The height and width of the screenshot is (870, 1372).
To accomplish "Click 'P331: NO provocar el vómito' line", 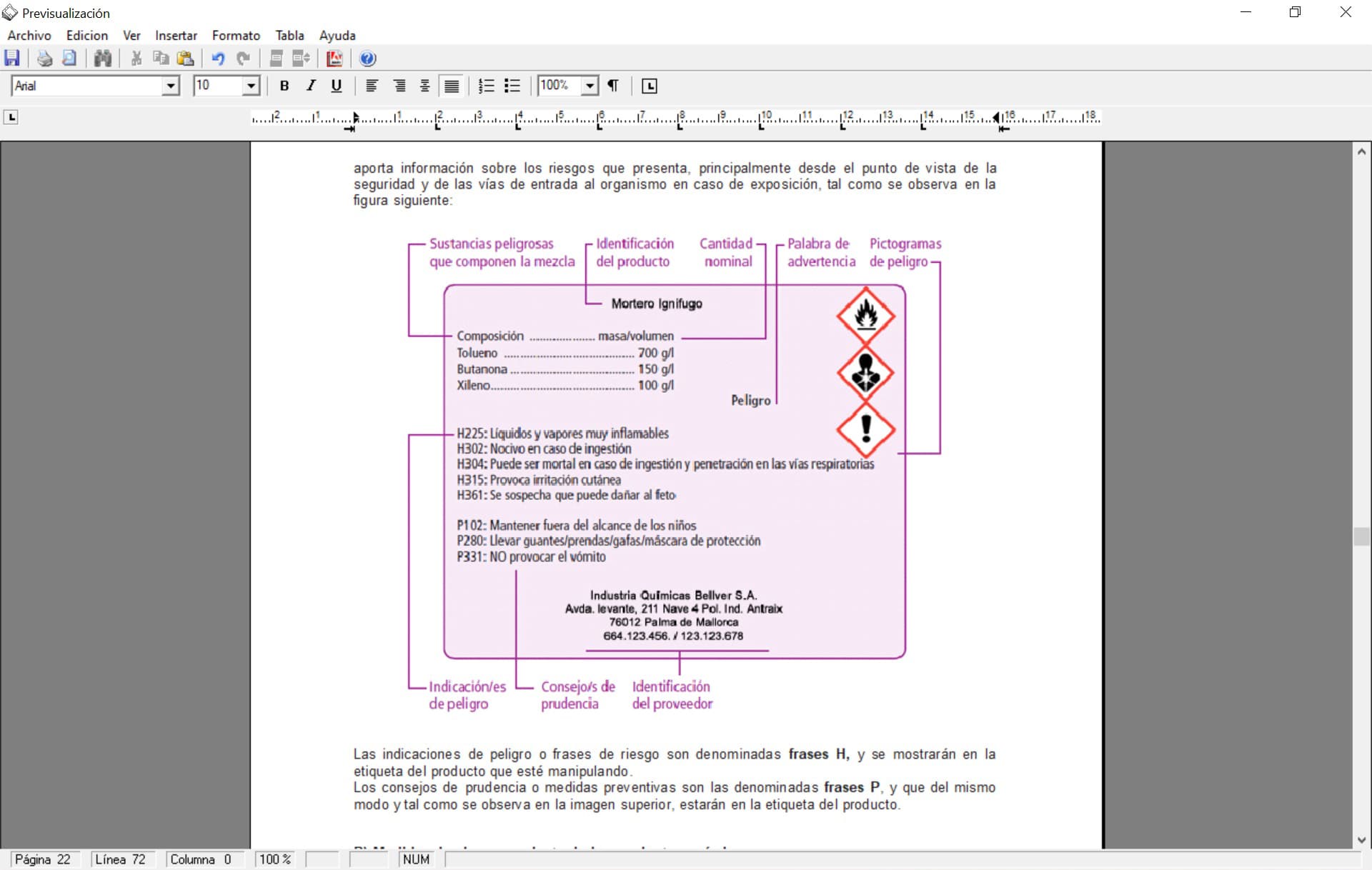I will [531, 557].
